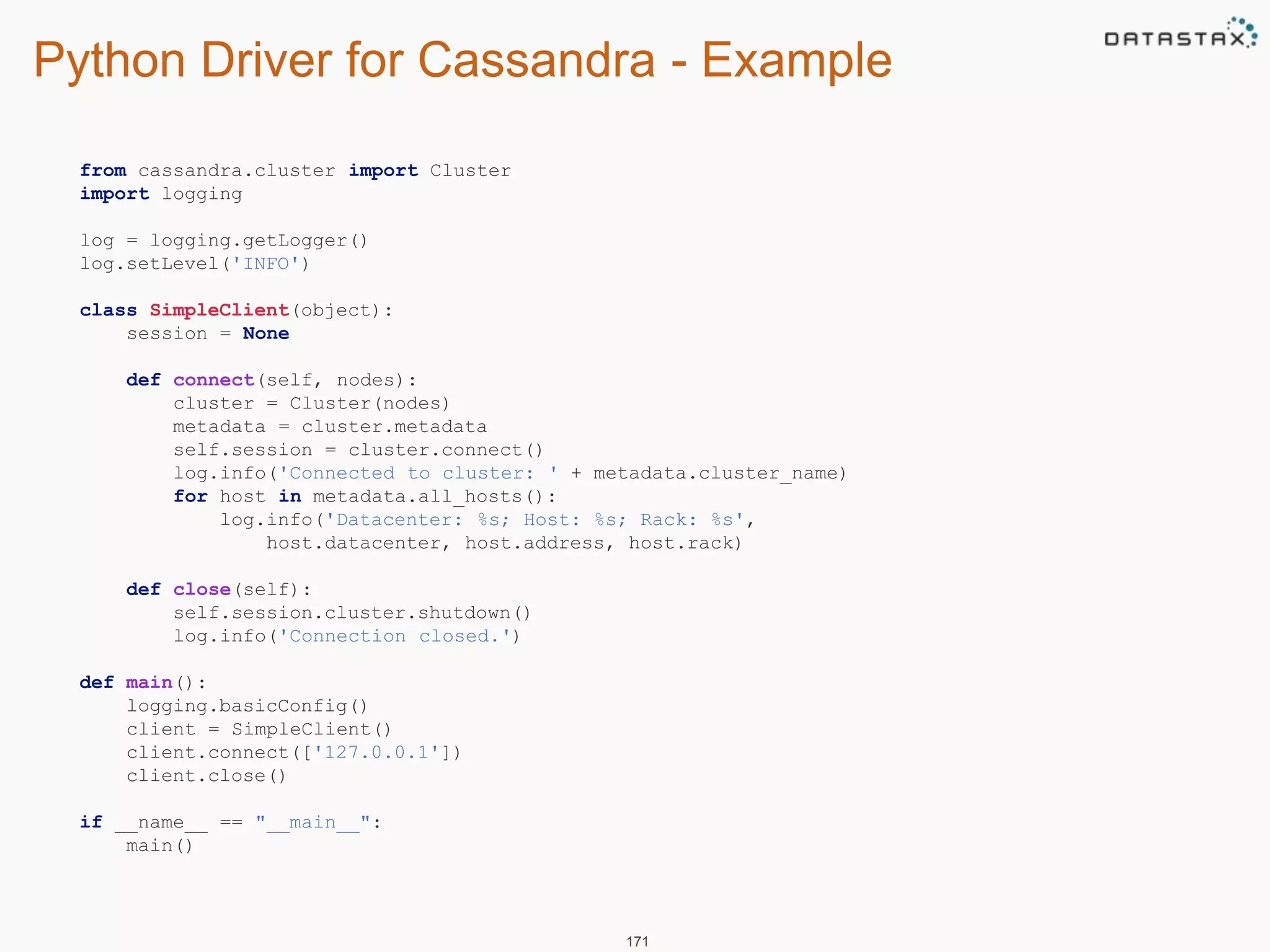Click 'cluster = Cluster(nodes)' line

pos(311,403)
